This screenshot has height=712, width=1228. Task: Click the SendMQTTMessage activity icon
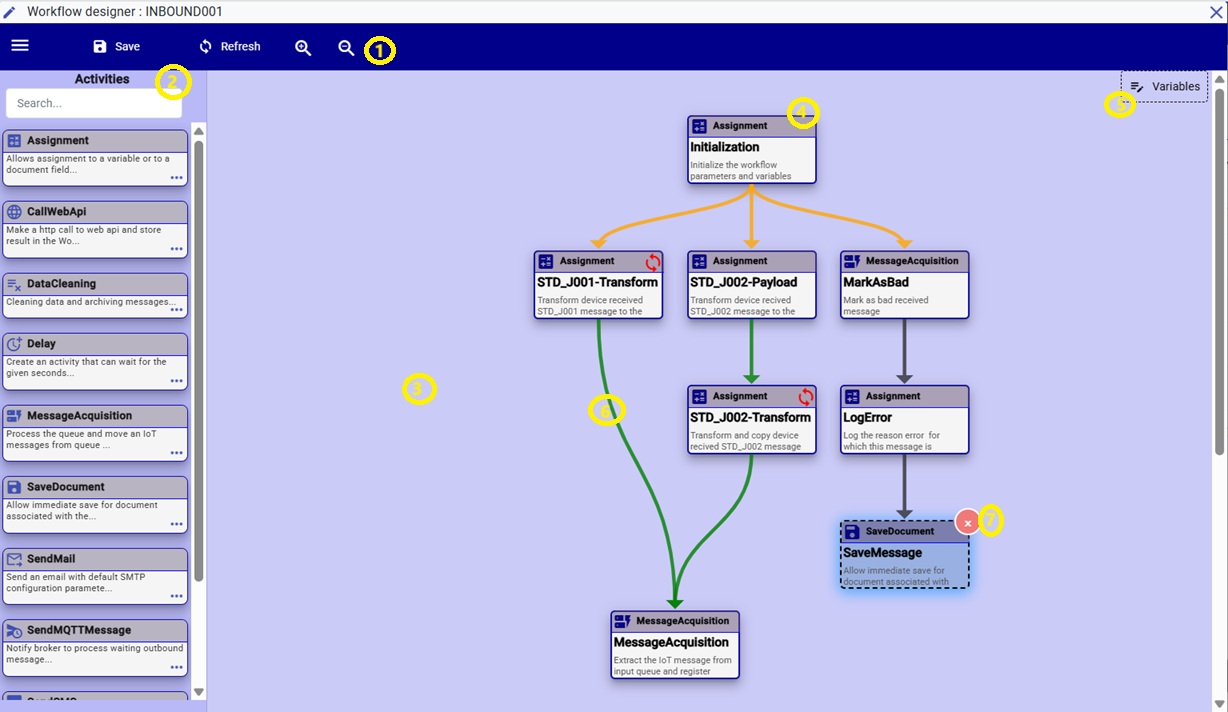click(x=14, y=631)
